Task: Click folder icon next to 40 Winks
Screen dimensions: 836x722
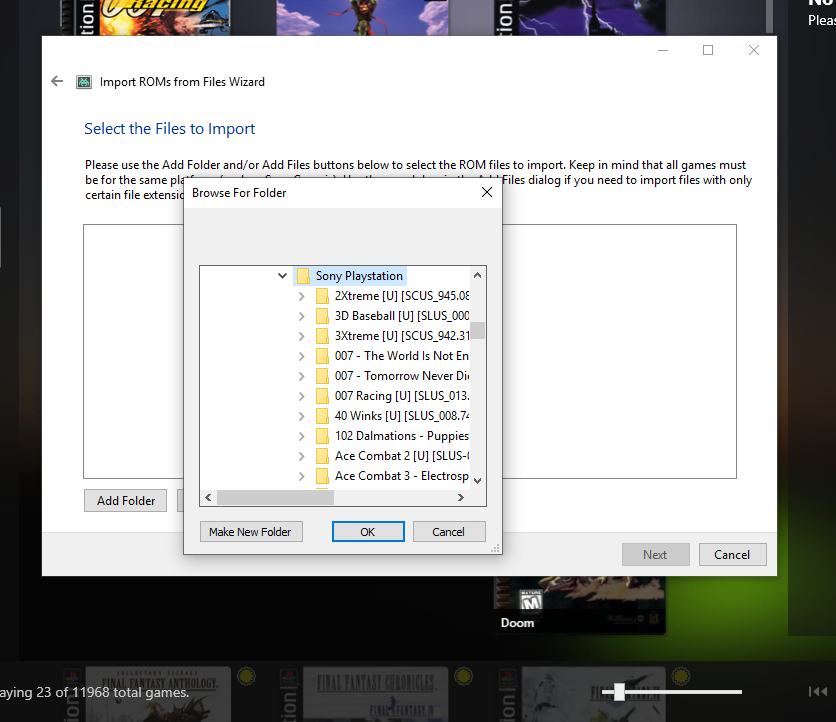Action: click(x=322, y=415)
